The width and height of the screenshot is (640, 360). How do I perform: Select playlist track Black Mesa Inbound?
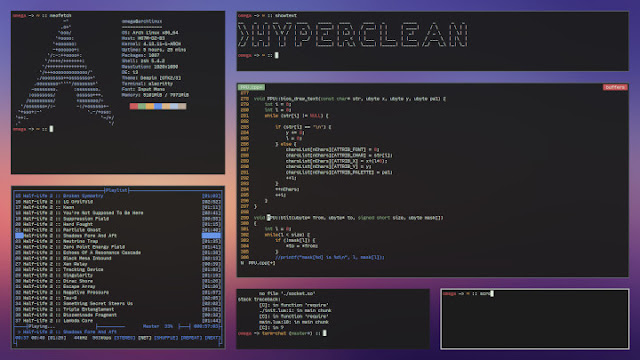[118, 258]
